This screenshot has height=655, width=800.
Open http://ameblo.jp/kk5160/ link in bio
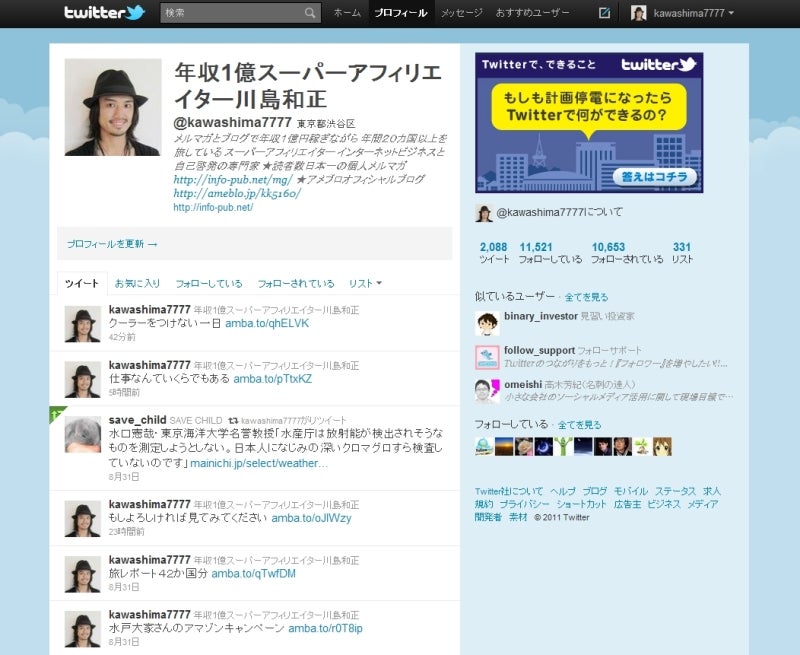237,193
